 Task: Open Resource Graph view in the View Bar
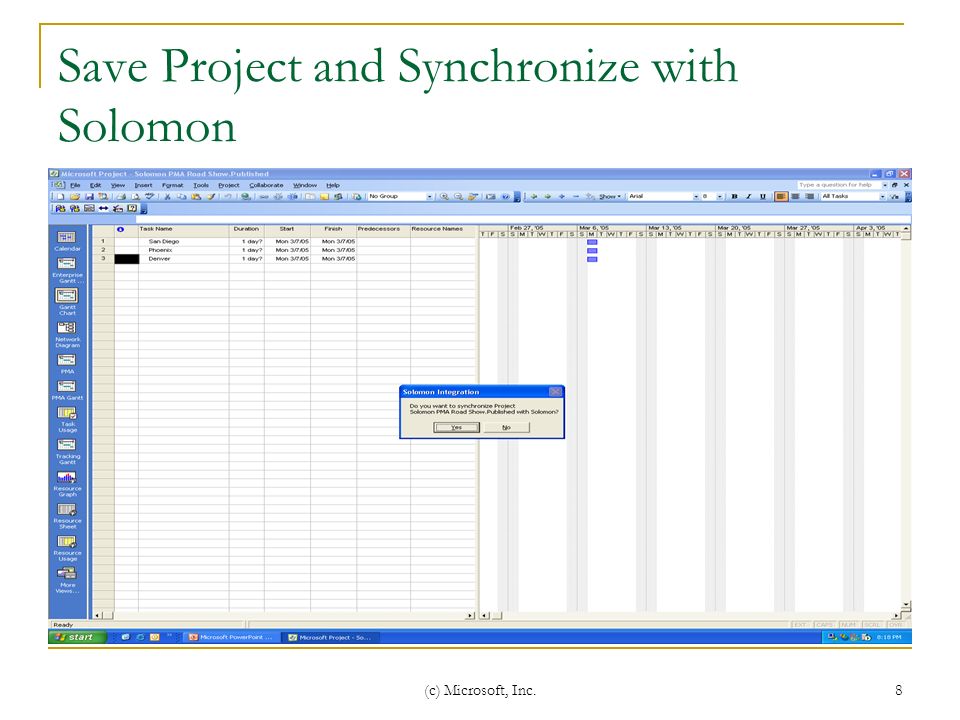67,484
